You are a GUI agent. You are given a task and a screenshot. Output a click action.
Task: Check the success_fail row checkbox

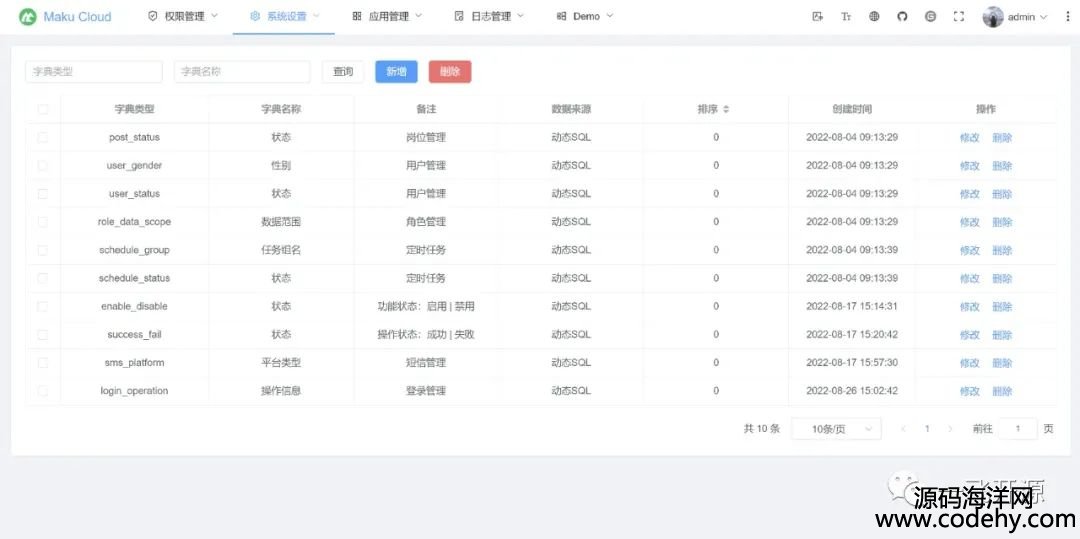pos(43,335)
